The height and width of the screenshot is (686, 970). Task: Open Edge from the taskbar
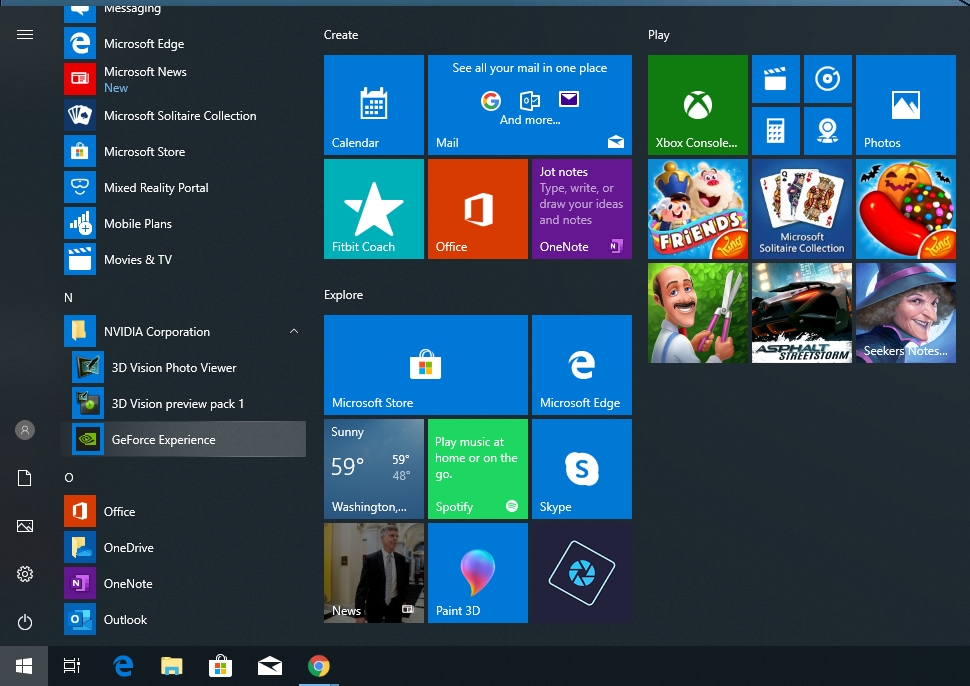point(123,666)
